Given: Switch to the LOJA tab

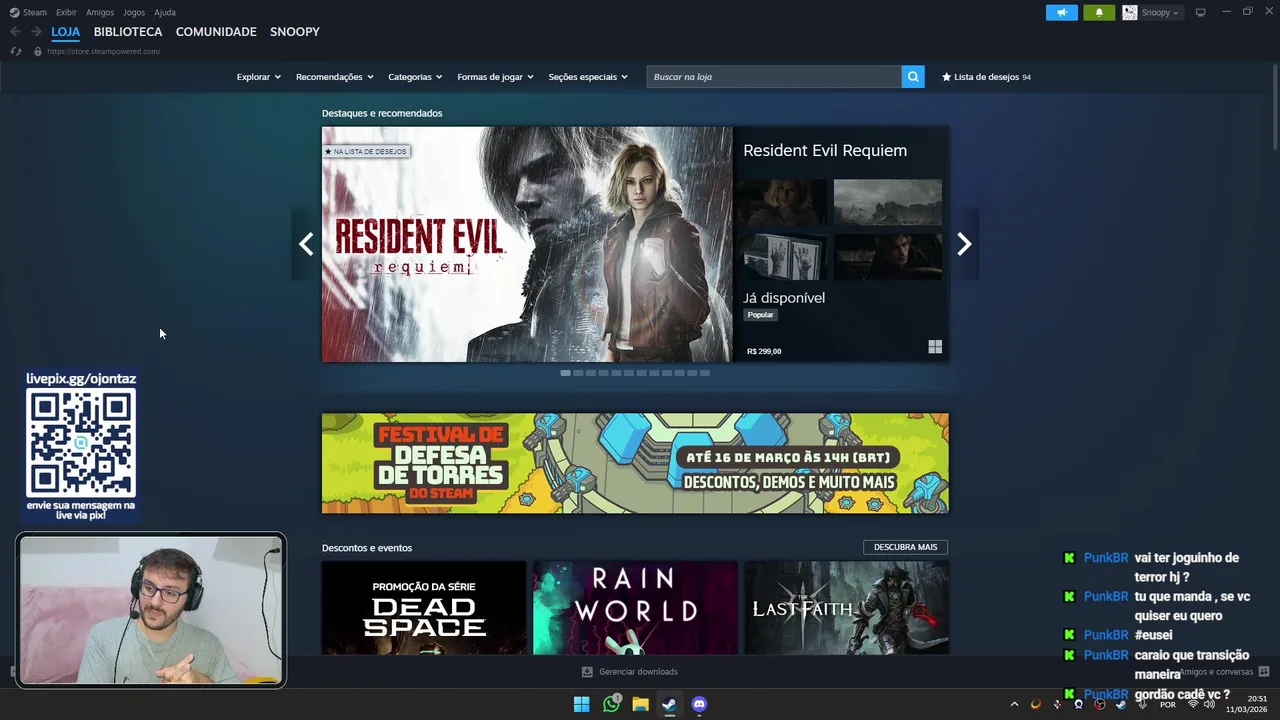Looking at the screenshot, I should click(66, 32).
